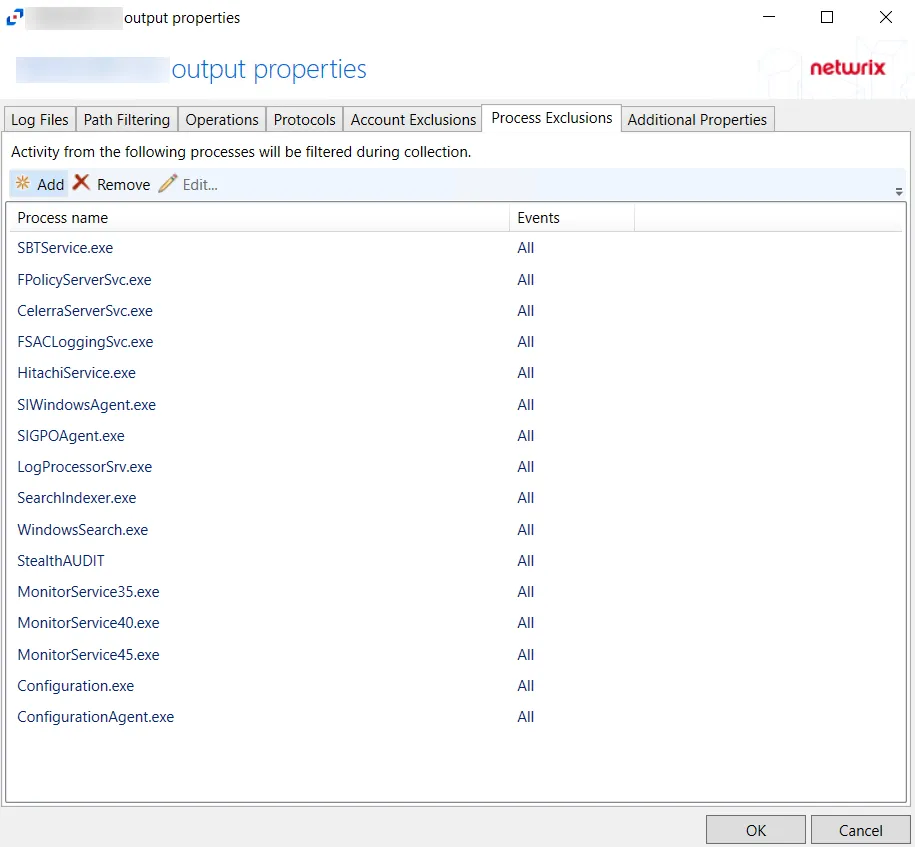Sort by the Process name column header
This screenshot has height=847, width=915.
click(x=258, y=218)
